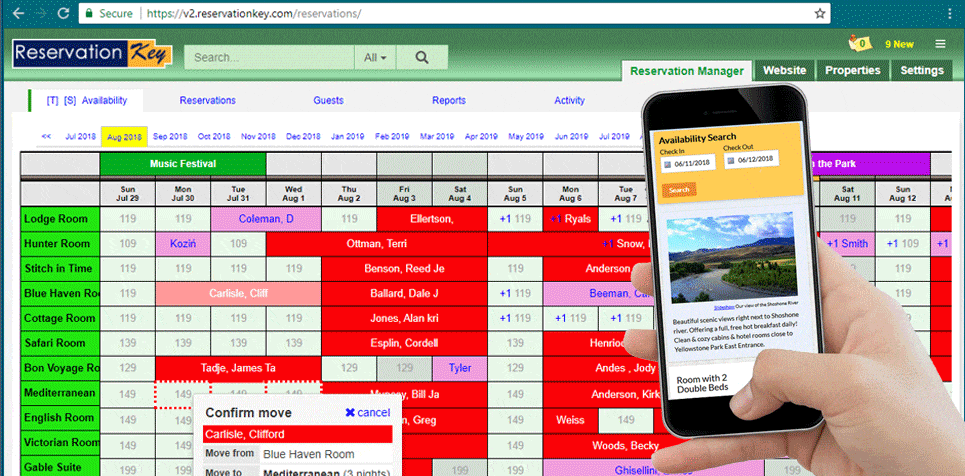The height and width of the screenshot is (476, 965).
Task: Click the Sat Aug 4 column header
Action: pyautogui.click(x=460, y=194)
